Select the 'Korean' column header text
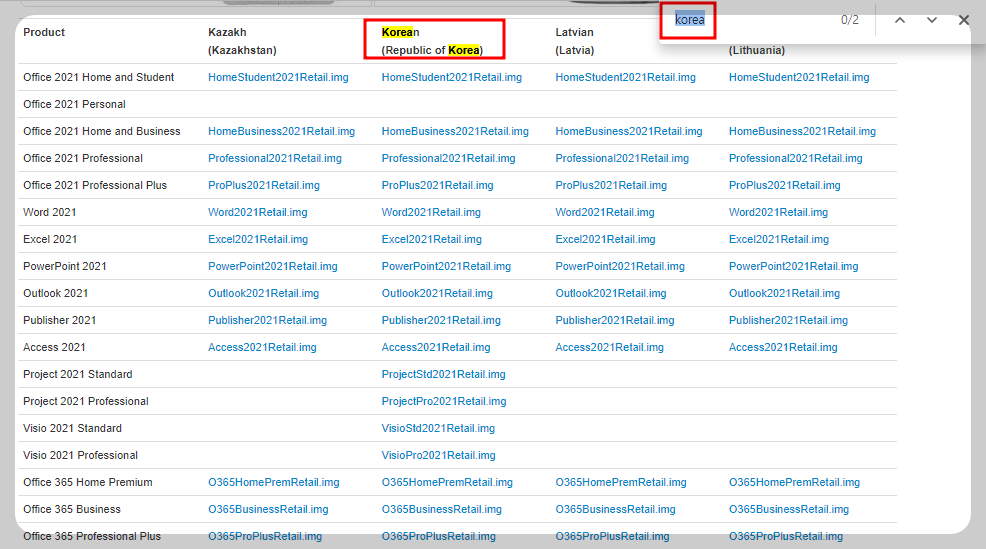 pos(400,32)
